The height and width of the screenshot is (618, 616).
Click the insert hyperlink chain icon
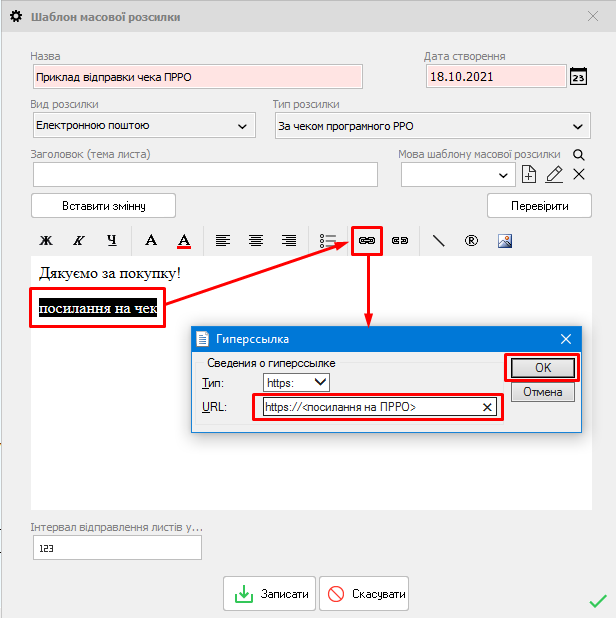tap(367, 240)
